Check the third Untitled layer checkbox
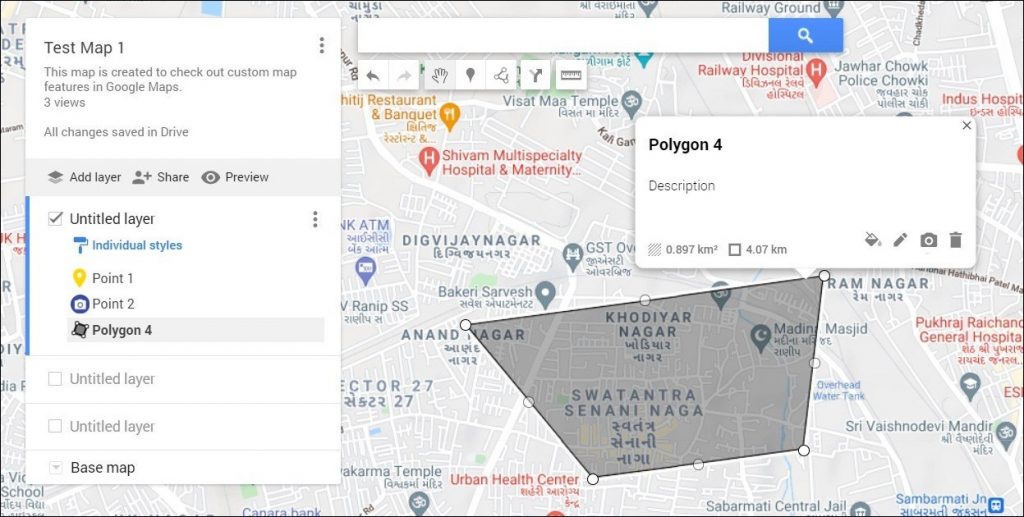The width and height of the screenshot is (1024, 517). tap(56, 426)
